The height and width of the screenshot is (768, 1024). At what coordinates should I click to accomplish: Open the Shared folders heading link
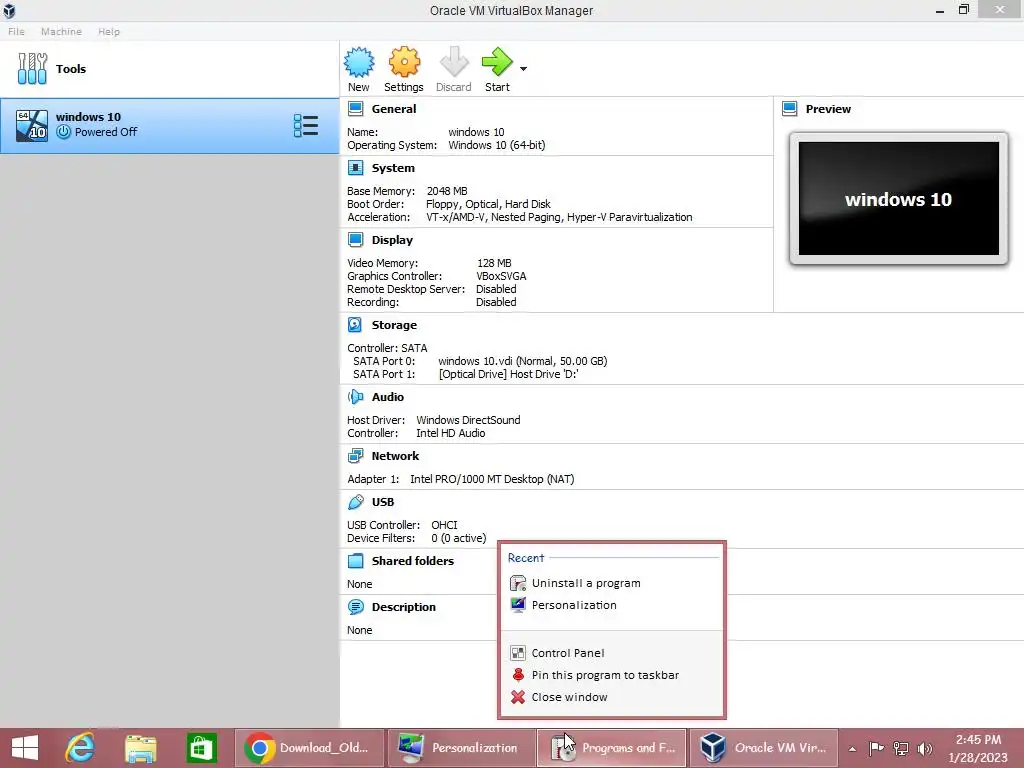pyautogui.click(x=413, y=560)
